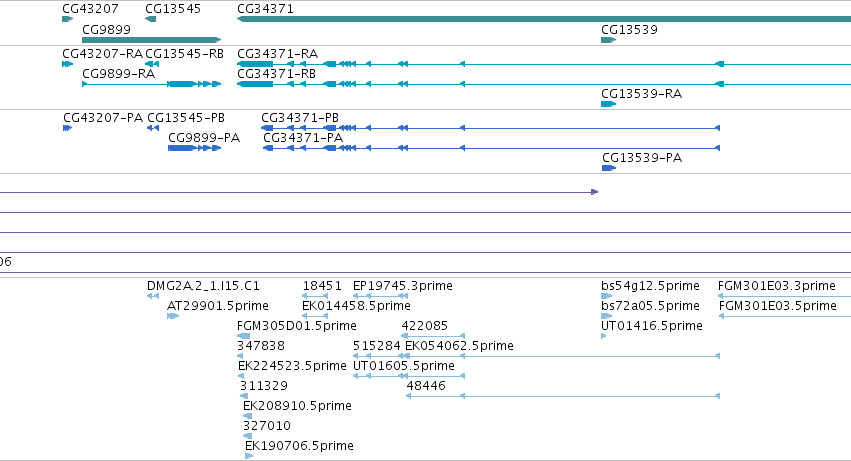The width and height of the screenshot is (851, 461).
Task: Select EST label 515284
Action: click(x=377, y=346)
